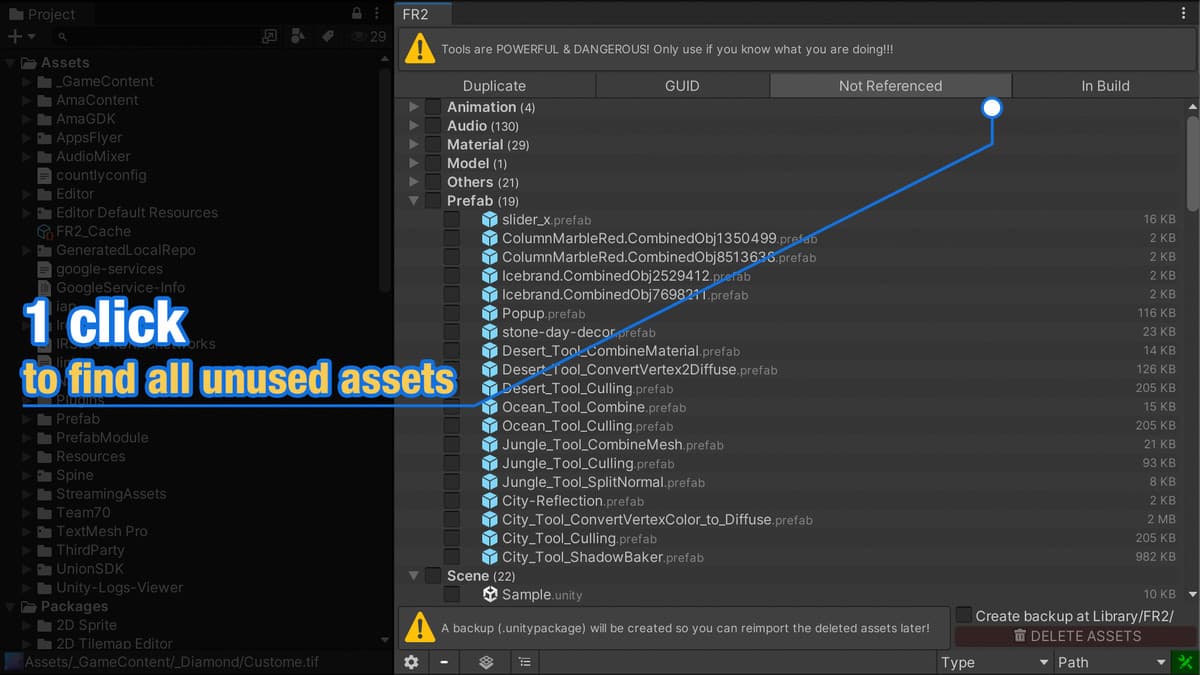The image size is (1200, 675).
Task: Check the Audio group checkbox
Action: coord(433,126)
